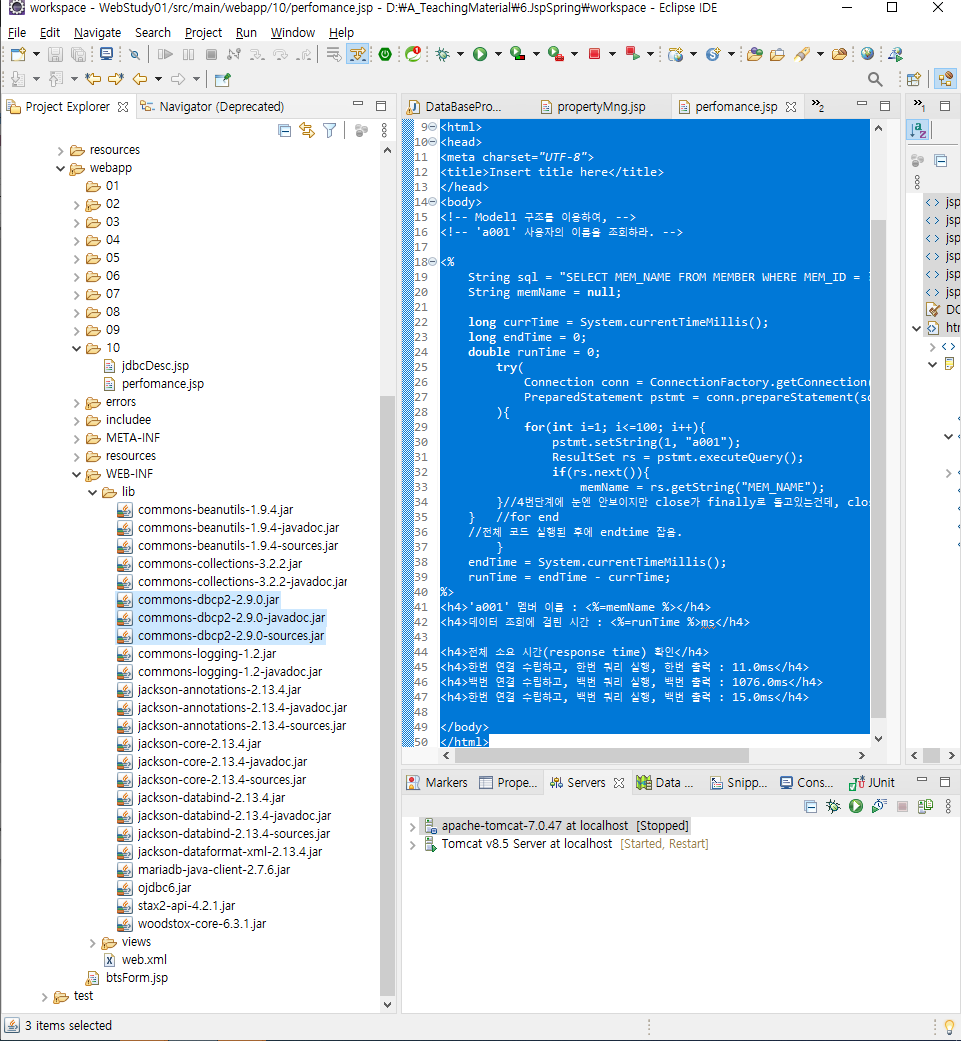Open the Navigate menu
This screenshot has width=961, height=1041.
[98, 33]
